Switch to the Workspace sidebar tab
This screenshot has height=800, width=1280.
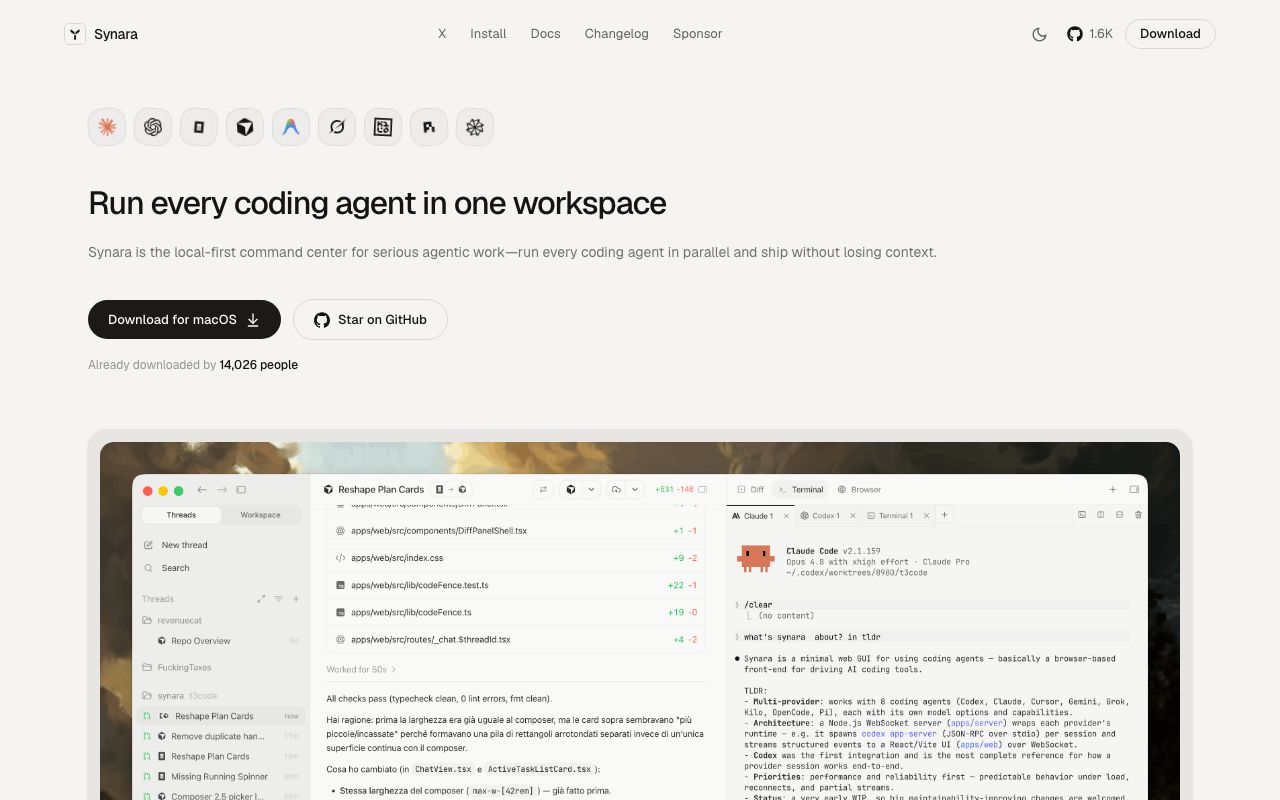coord(260,515)
